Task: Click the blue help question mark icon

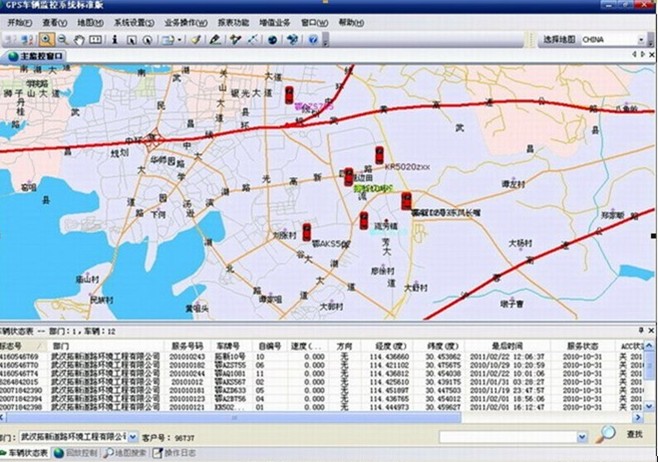Action: pyautogui.click(x=313, y=40)
